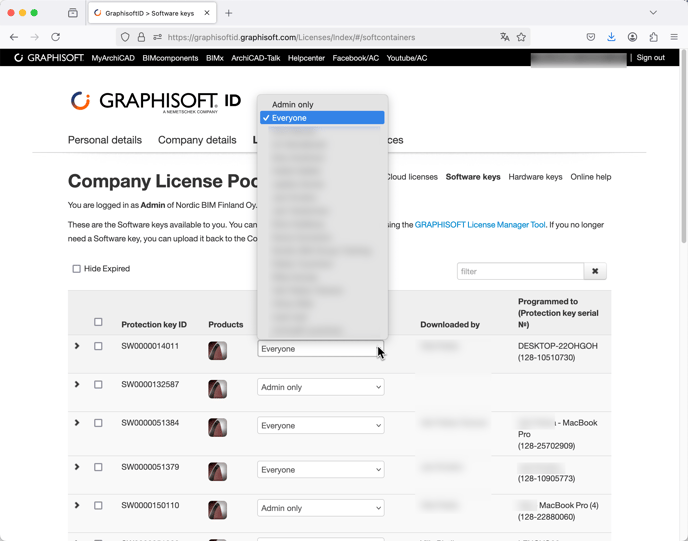Viewport: 688px width, 541px height.
Task: Expand row details for SW0000132587
Action: [77, 384]
